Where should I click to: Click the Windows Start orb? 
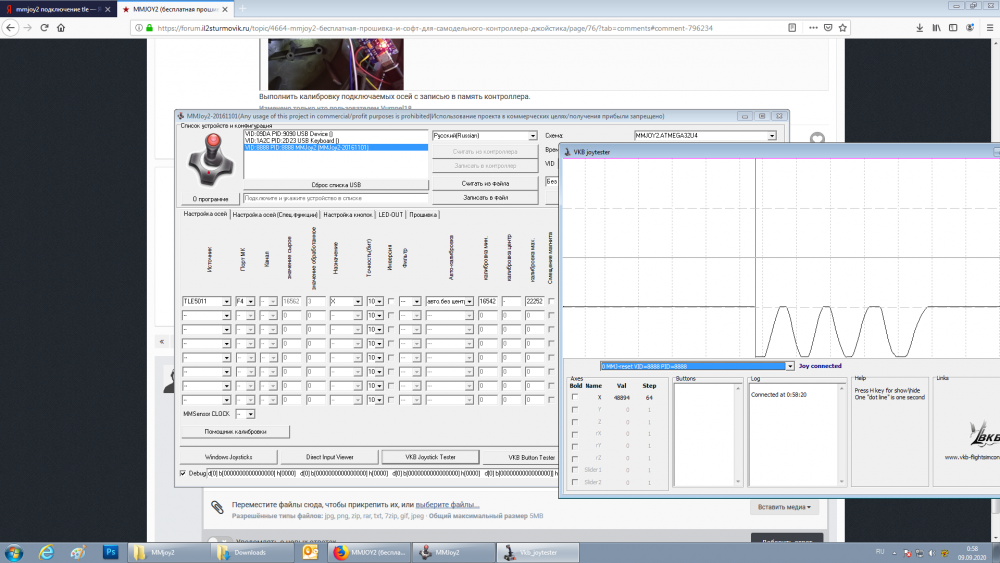pyautogui.click(x=15, y=552)
